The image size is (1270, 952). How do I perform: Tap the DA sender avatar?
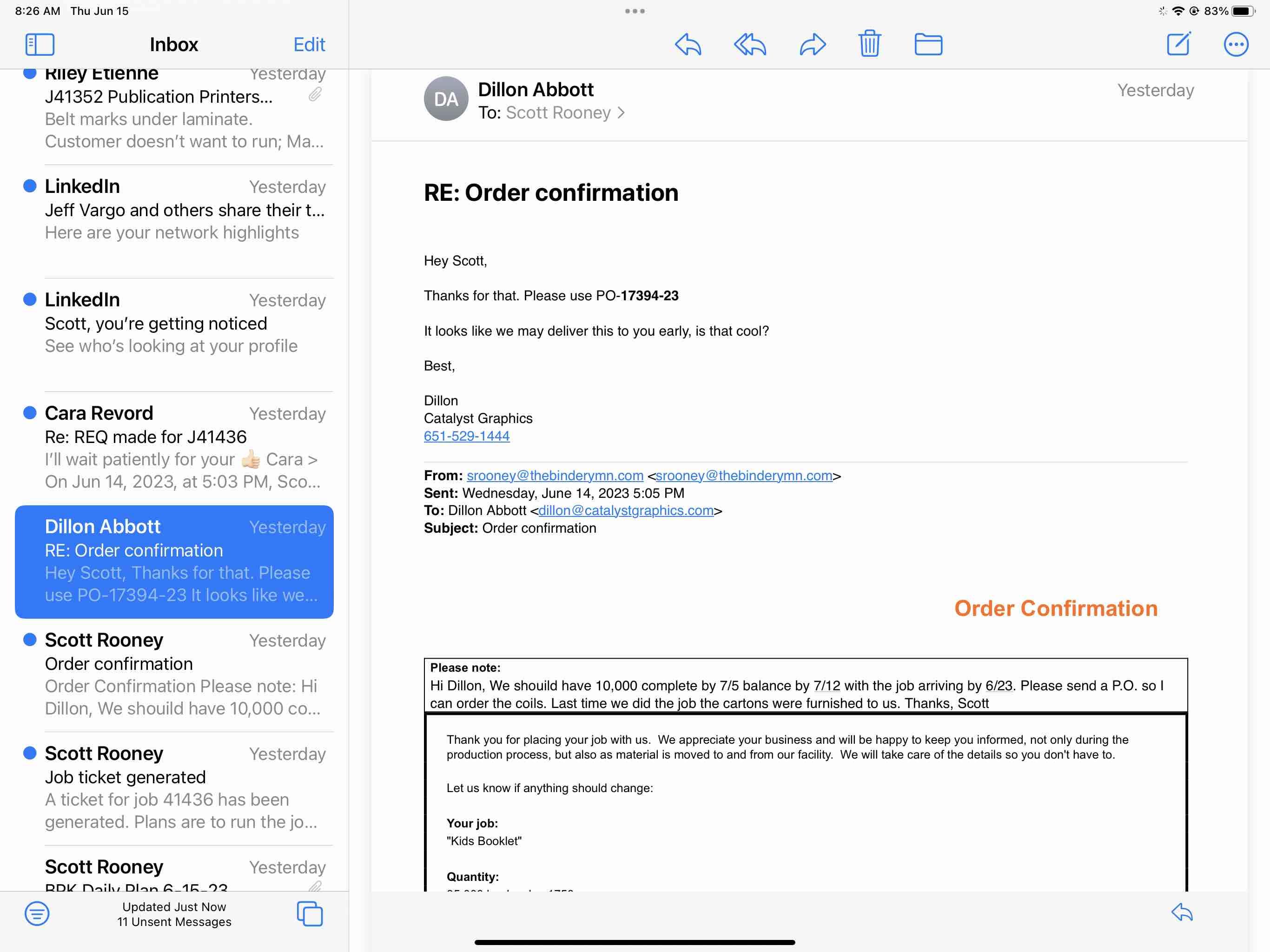pos(446,99)
